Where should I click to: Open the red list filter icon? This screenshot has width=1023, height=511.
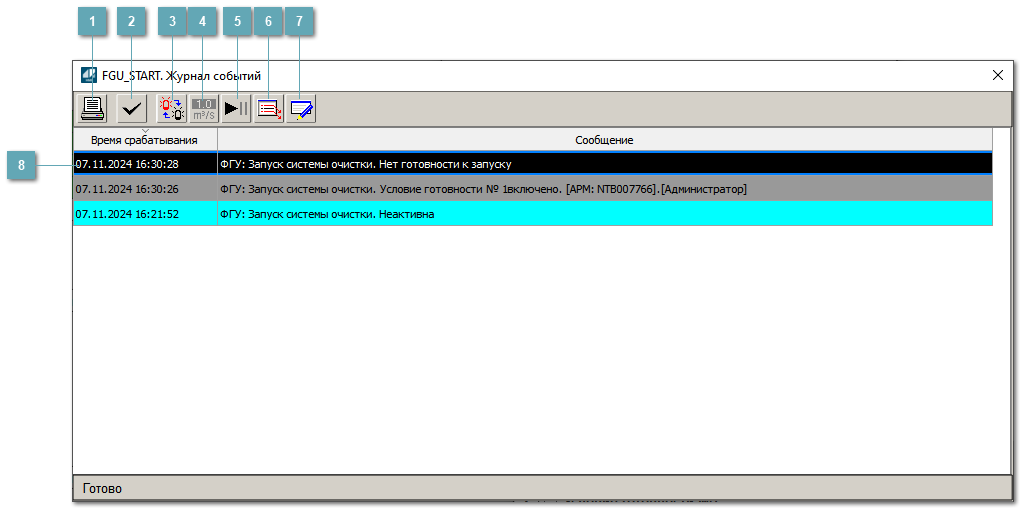coord(270,109)
